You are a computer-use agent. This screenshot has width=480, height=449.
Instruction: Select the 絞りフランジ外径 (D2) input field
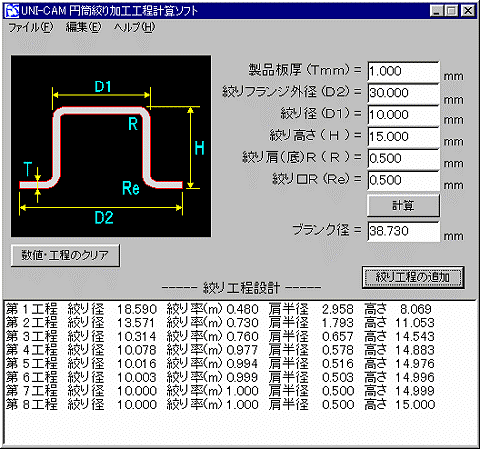pyautogui.click(x=403, y=93)
